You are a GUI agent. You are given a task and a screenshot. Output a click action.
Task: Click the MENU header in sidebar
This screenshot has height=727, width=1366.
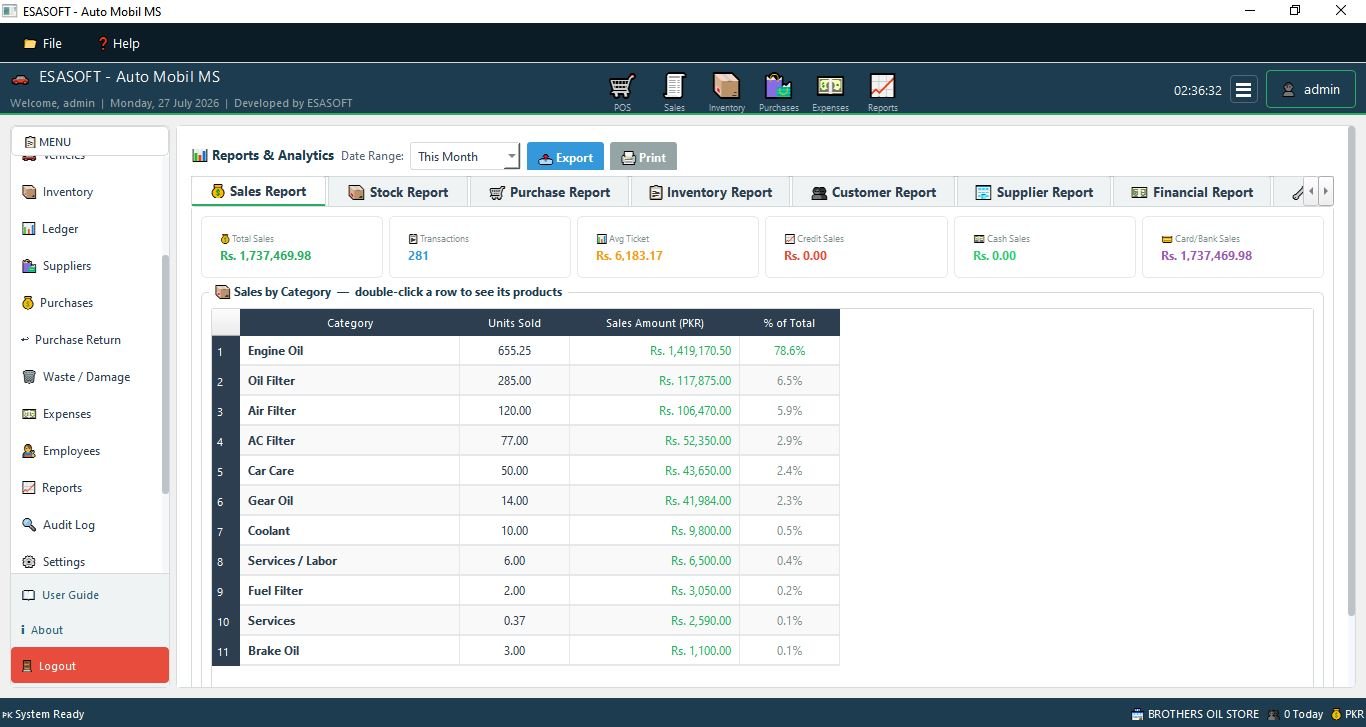[x=90, y=142]
